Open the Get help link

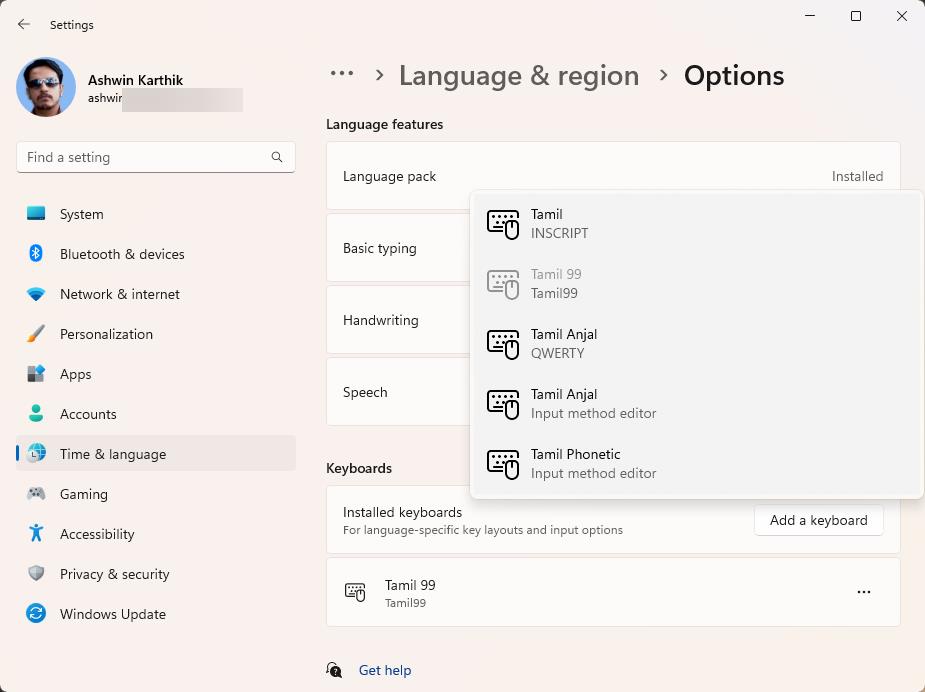(385, 670)
